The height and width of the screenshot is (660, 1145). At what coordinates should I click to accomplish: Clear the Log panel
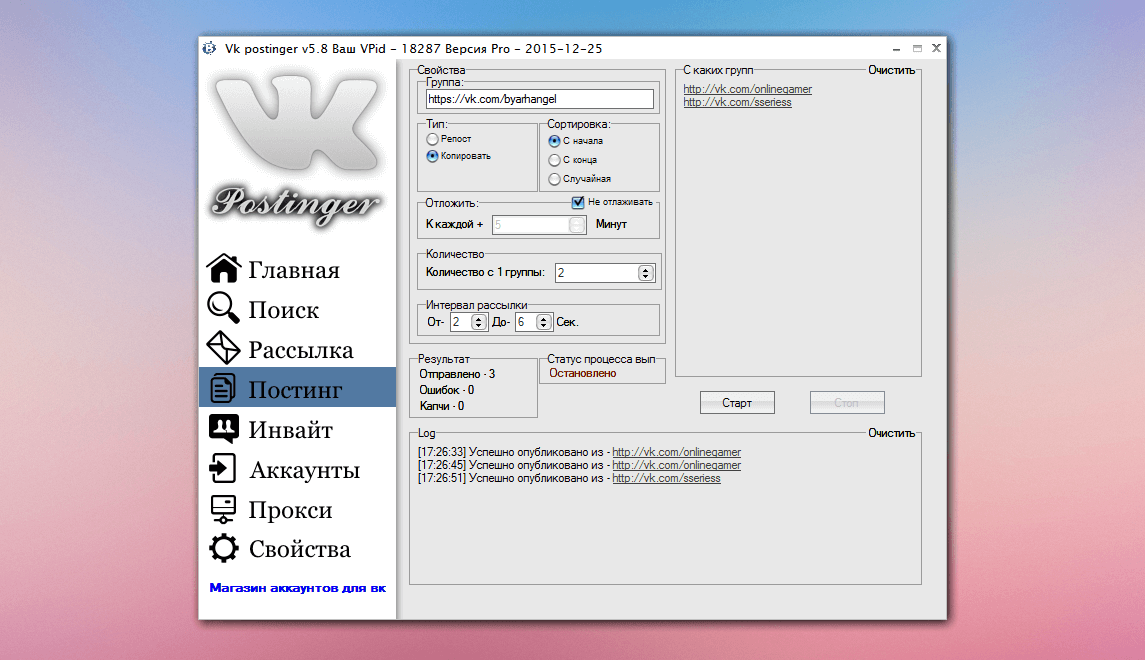point(892,433)
